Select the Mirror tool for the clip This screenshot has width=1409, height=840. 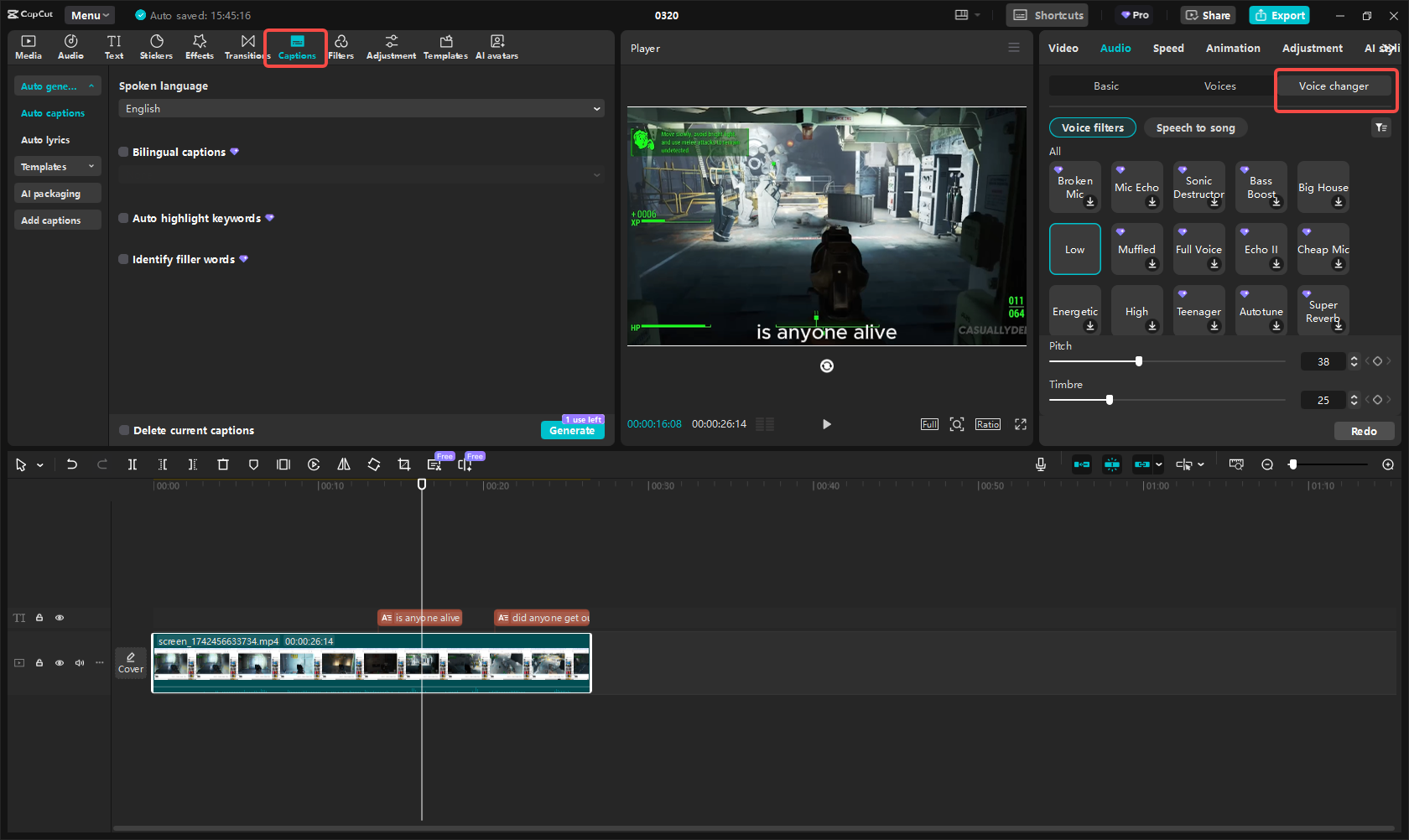click(343, 464)
